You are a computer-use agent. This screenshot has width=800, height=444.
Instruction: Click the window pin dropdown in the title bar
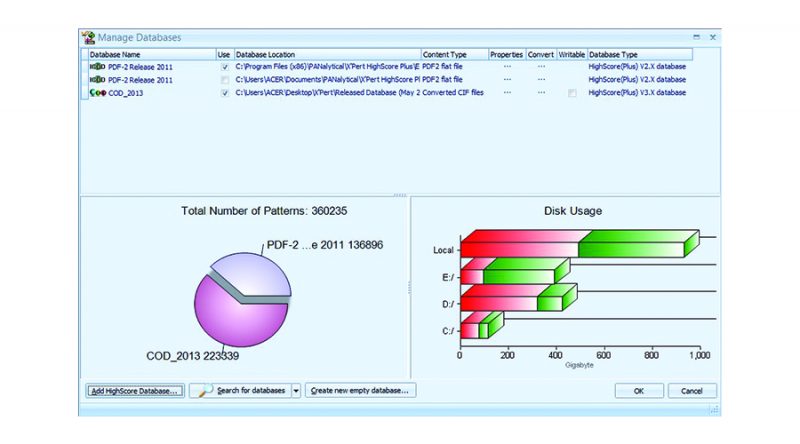coord(696,37)
